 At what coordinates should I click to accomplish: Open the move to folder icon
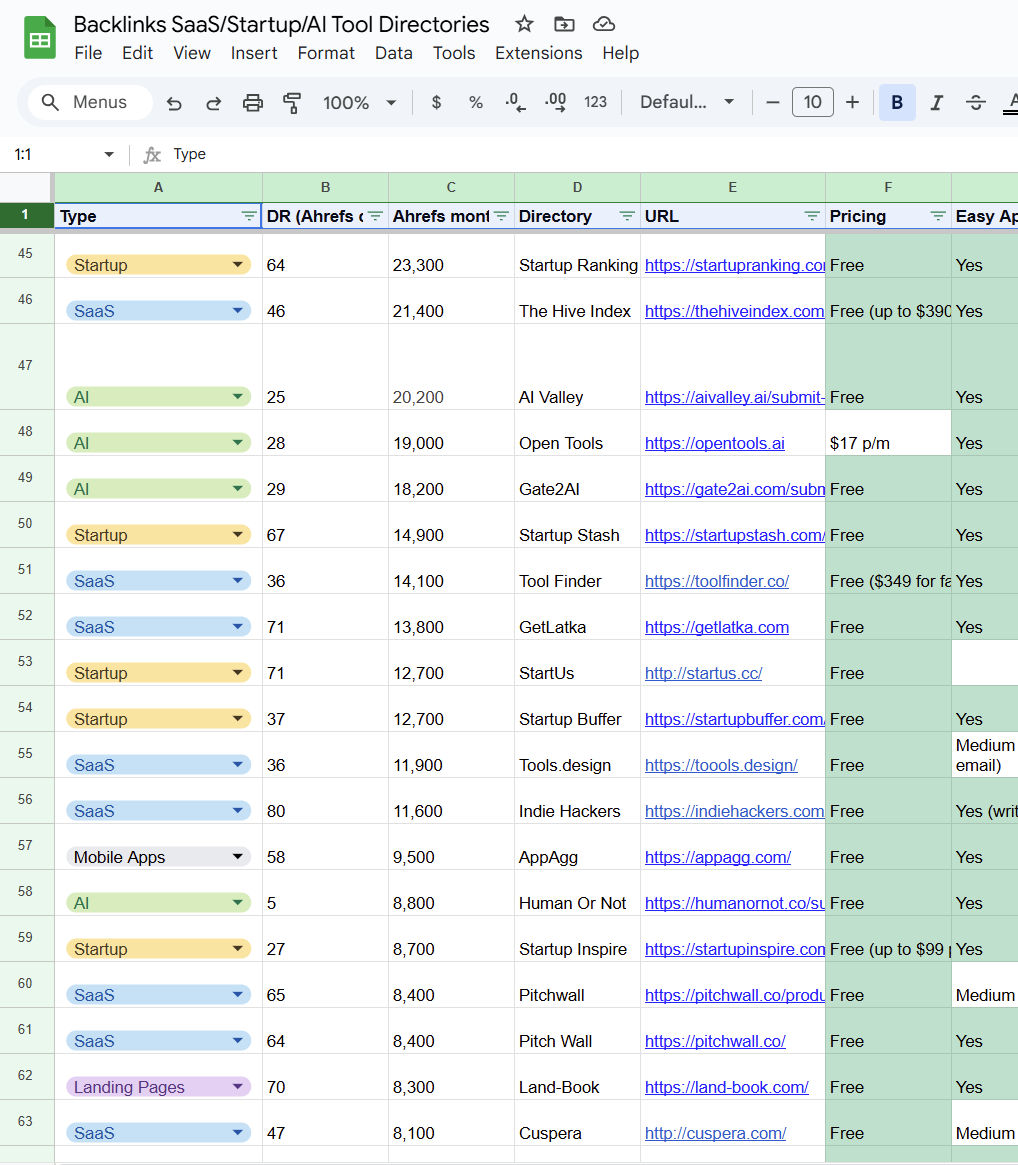(x=564, y=25)
